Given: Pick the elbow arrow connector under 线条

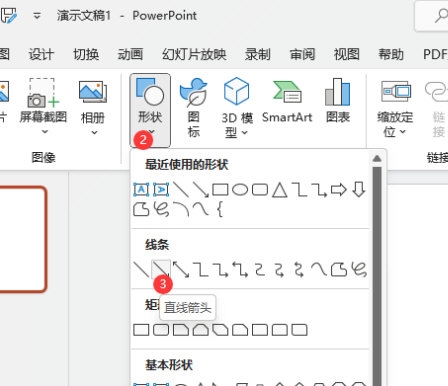Looking at the screenshot, I should (x=220, y=270).
